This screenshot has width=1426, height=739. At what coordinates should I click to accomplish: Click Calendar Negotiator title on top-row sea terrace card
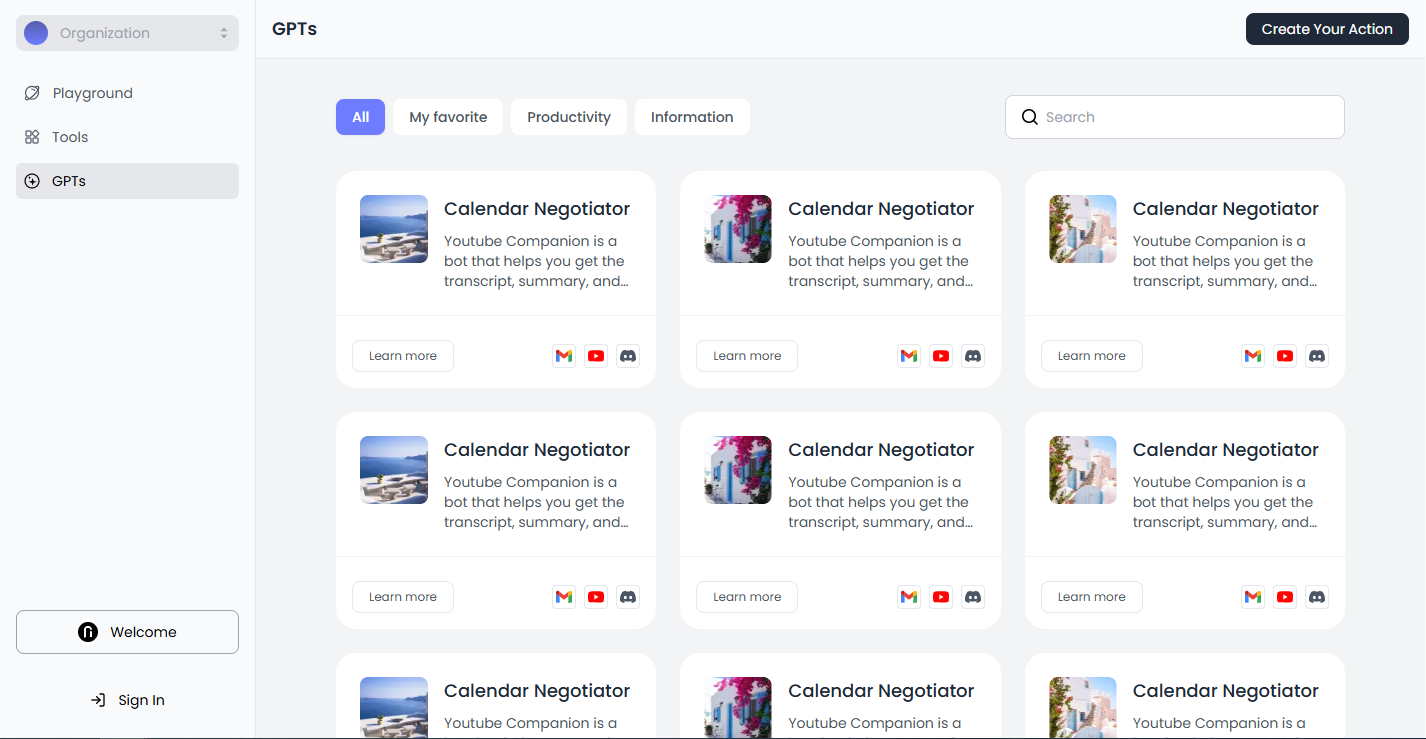[537, 209]
